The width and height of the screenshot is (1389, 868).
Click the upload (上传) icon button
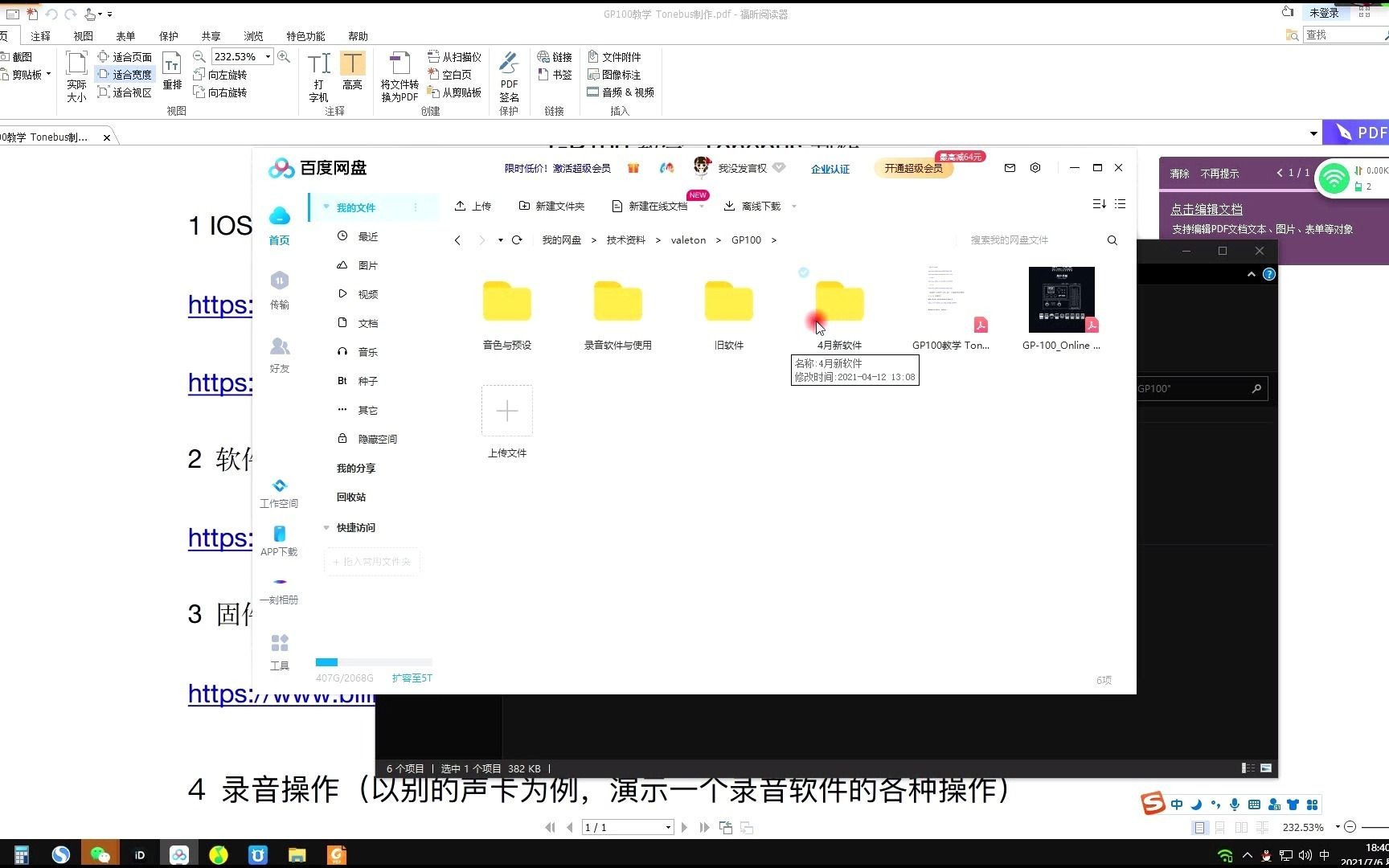[472, 207]
